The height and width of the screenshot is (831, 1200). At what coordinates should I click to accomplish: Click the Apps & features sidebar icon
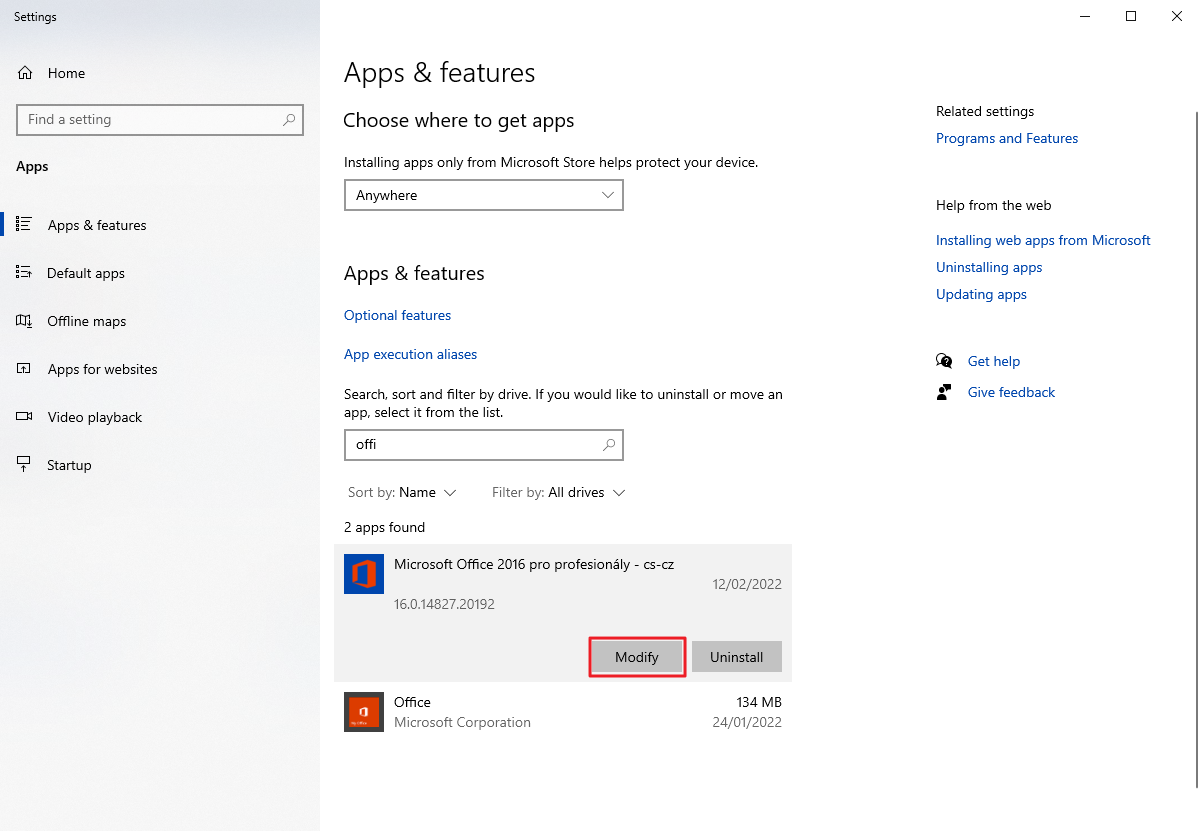(x=25, y=225)
